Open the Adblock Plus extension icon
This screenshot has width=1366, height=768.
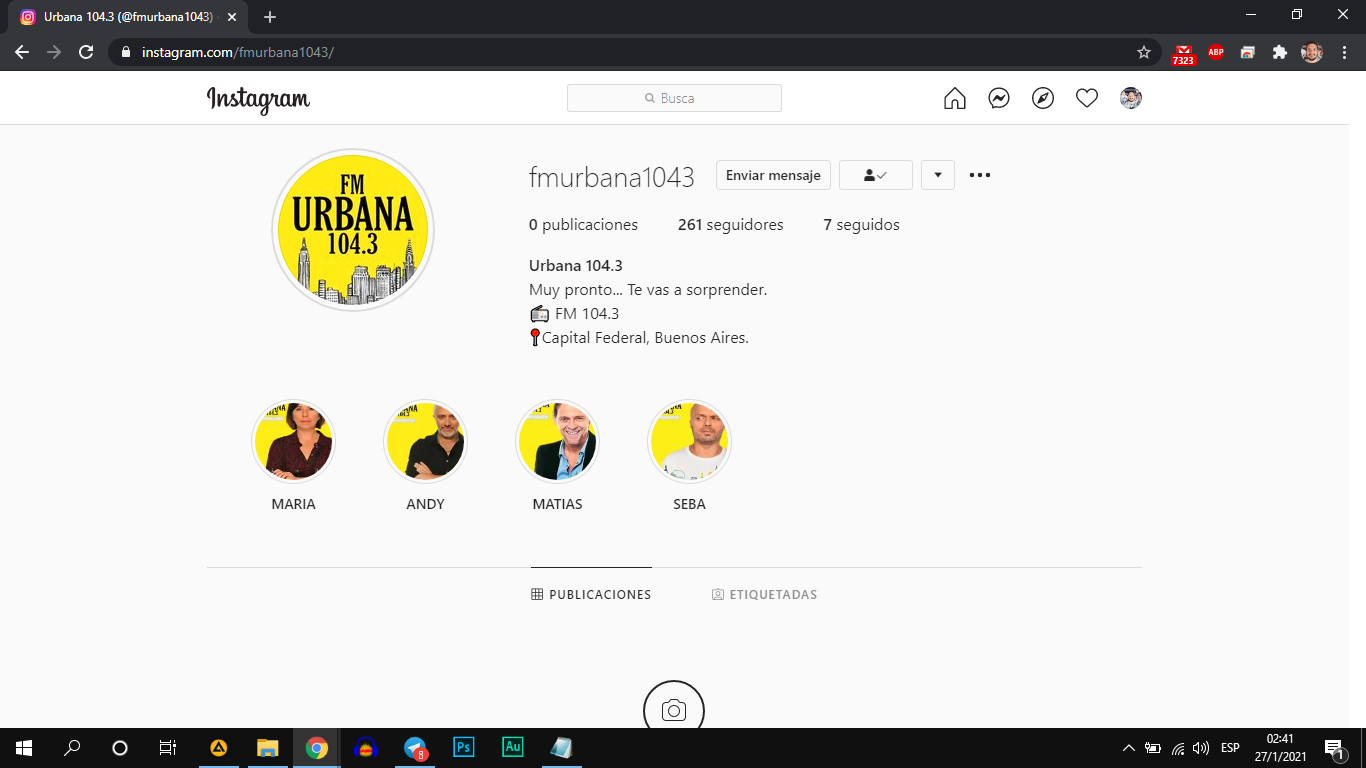click(x=1216, y=52)
